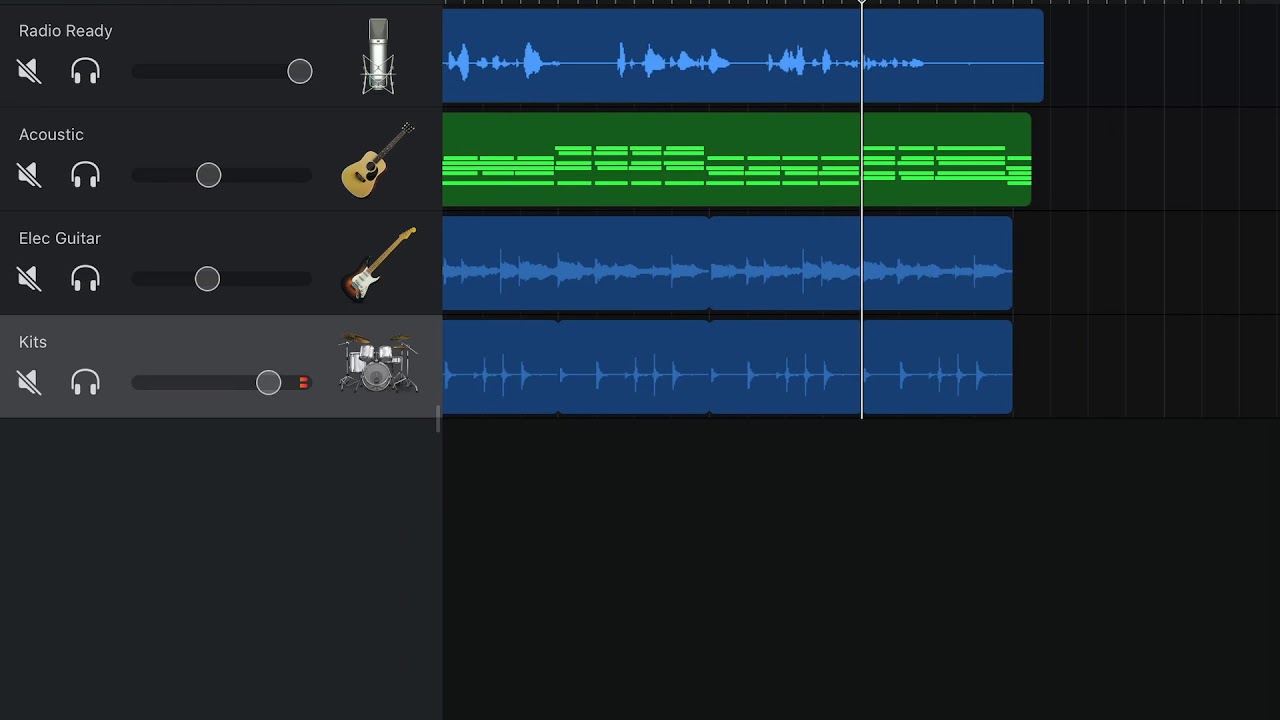Mute the Radio Ready track
This screenshot has width=1280, height=720.
[x=29, y=71]
